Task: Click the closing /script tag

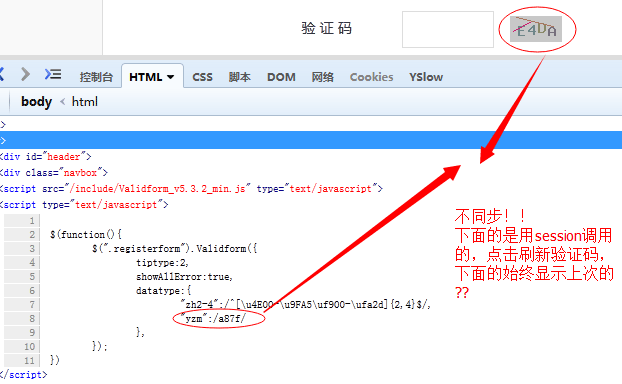Action: [23, 375]
